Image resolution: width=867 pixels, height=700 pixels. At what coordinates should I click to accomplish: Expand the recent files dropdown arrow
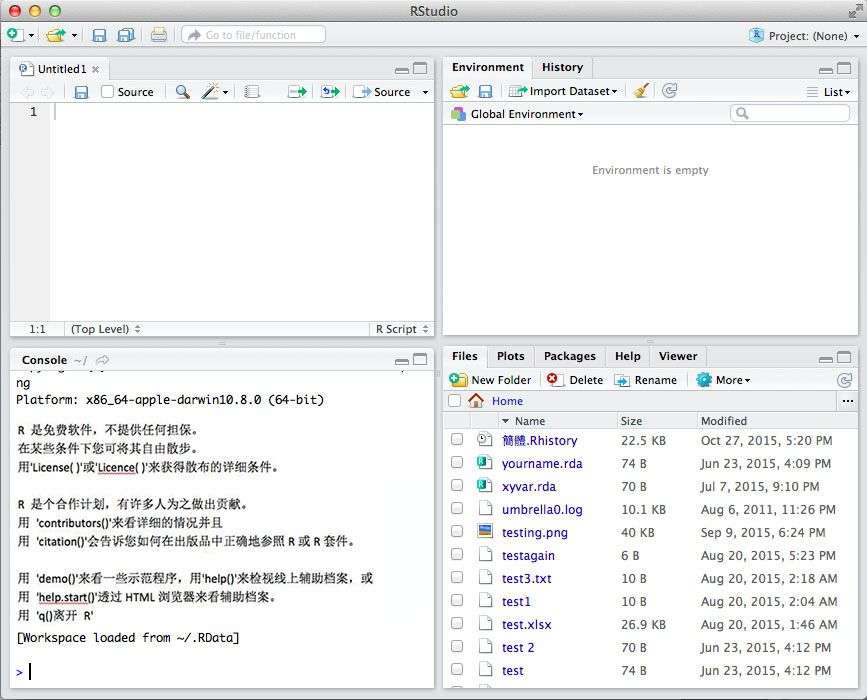(x=74, y=35)
